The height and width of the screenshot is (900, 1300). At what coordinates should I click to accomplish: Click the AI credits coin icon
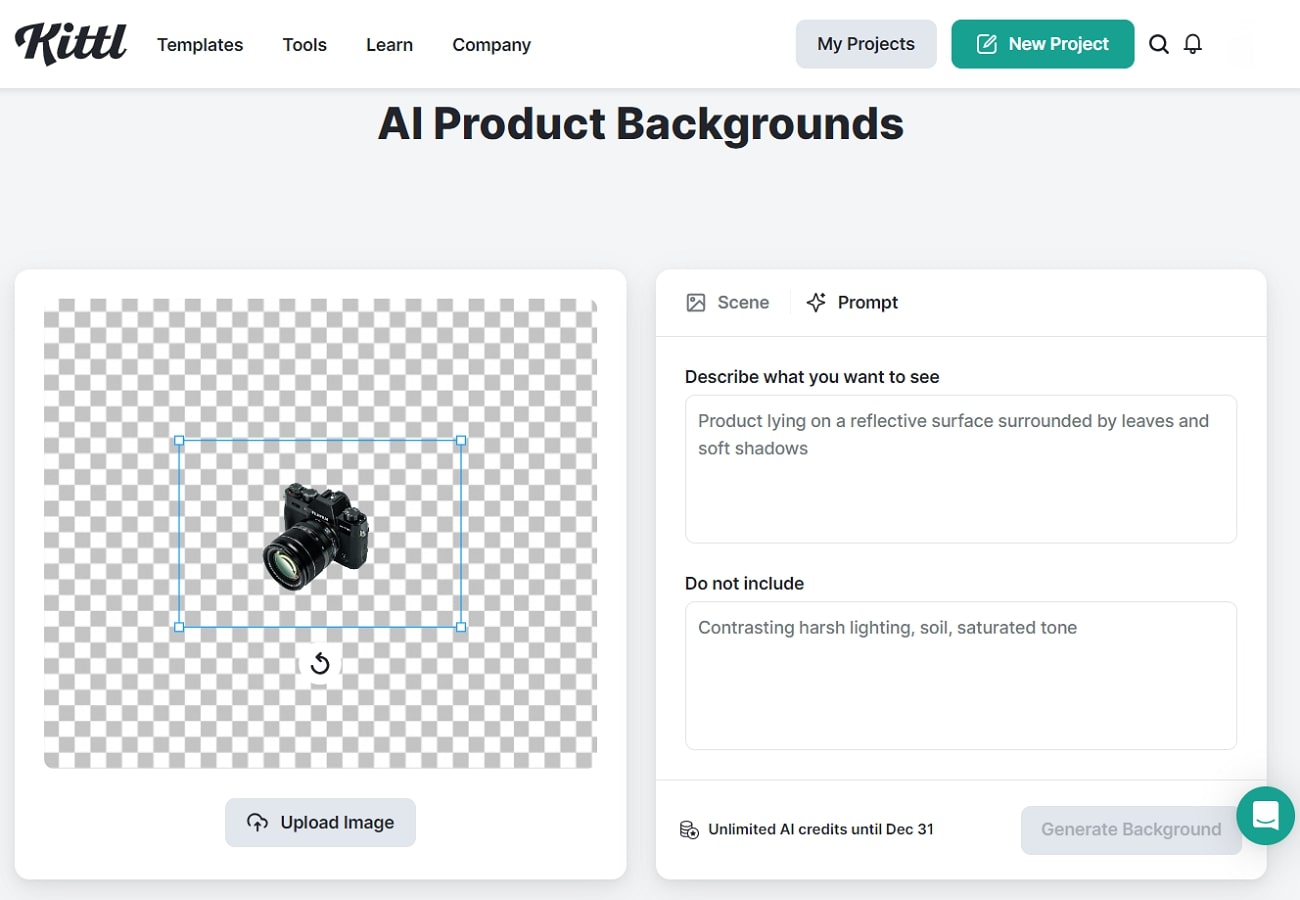coord(688,829)
